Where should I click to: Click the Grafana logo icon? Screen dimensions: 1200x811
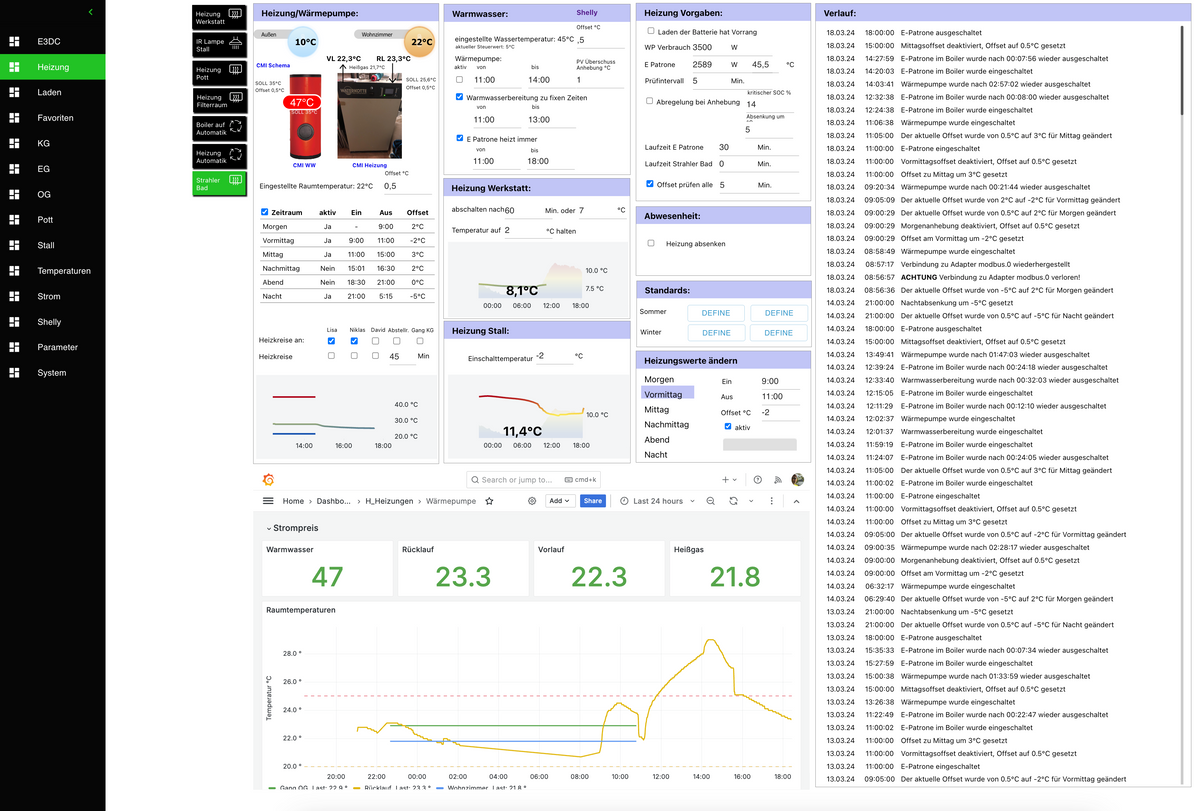tap(268, 480)
